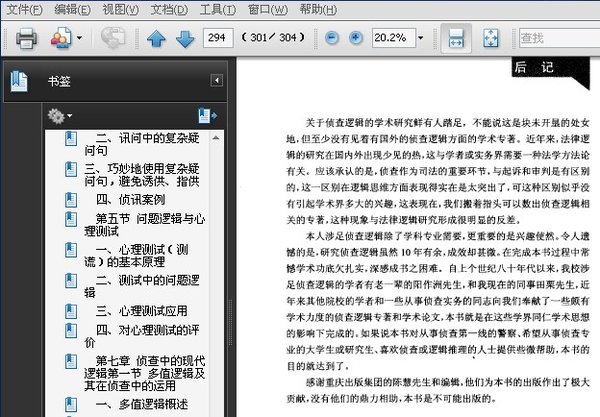Open bookmark 一、多值逻辑概述
The width and height of the screenshot is (600, 417).
click(x=142, y=404)
